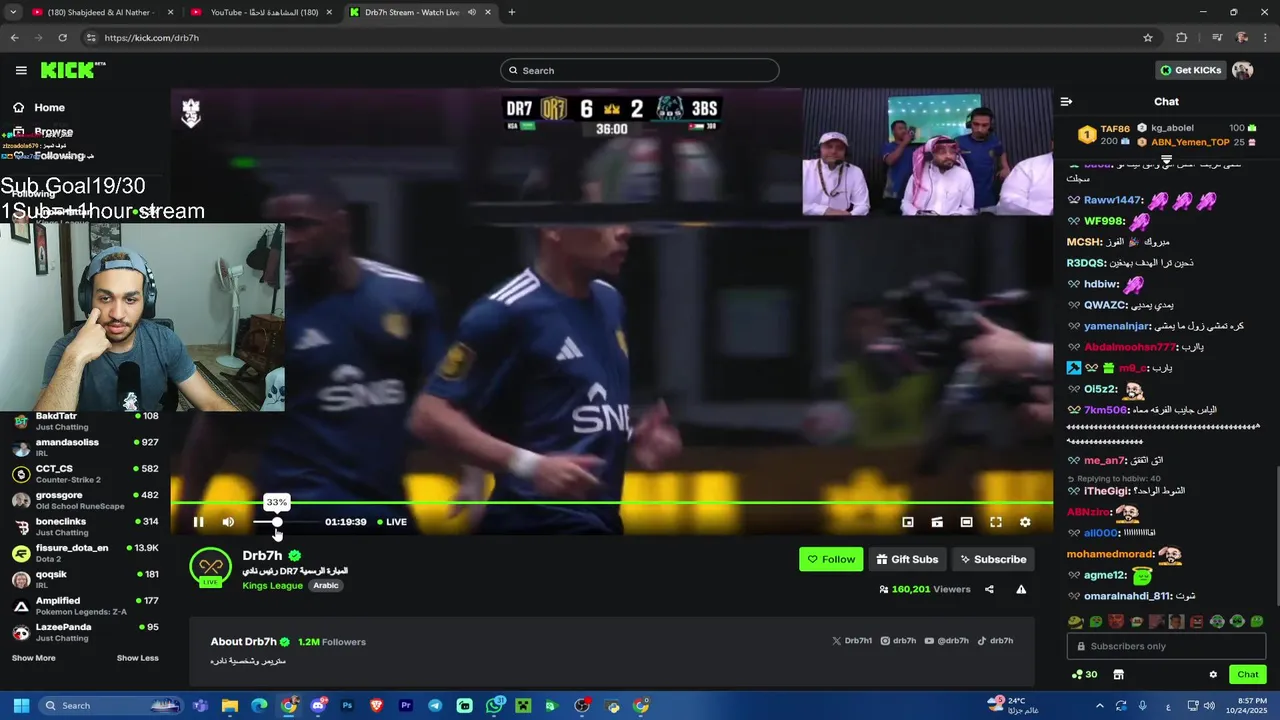This screenshot has height=720, width=1280.
Task: Mute the stream volume speaker icon
Action: 228,522
